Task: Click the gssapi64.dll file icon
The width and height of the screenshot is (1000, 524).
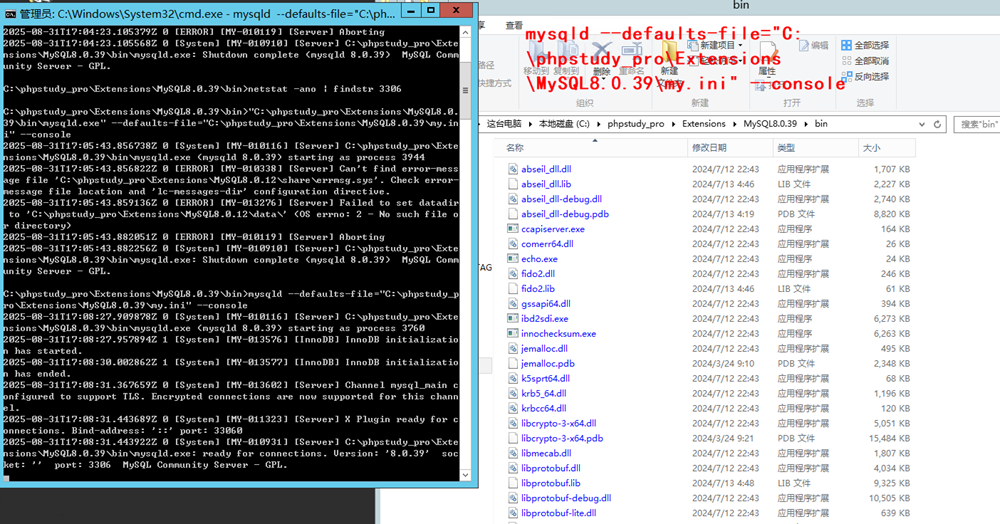Action: [513, 303]
